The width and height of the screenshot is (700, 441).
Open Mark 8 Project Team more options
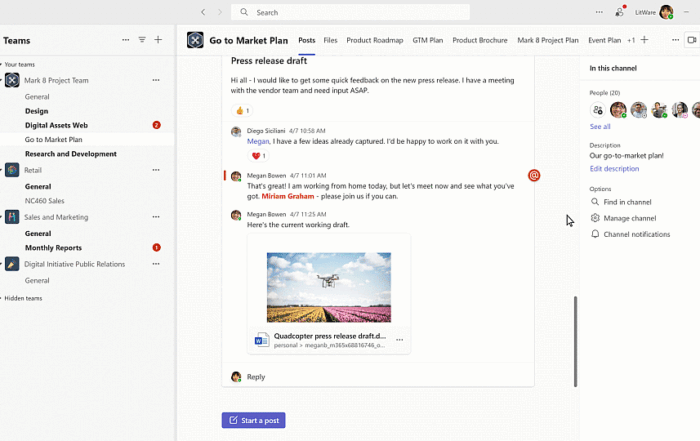pyautogui.click(x=156, y=80)
